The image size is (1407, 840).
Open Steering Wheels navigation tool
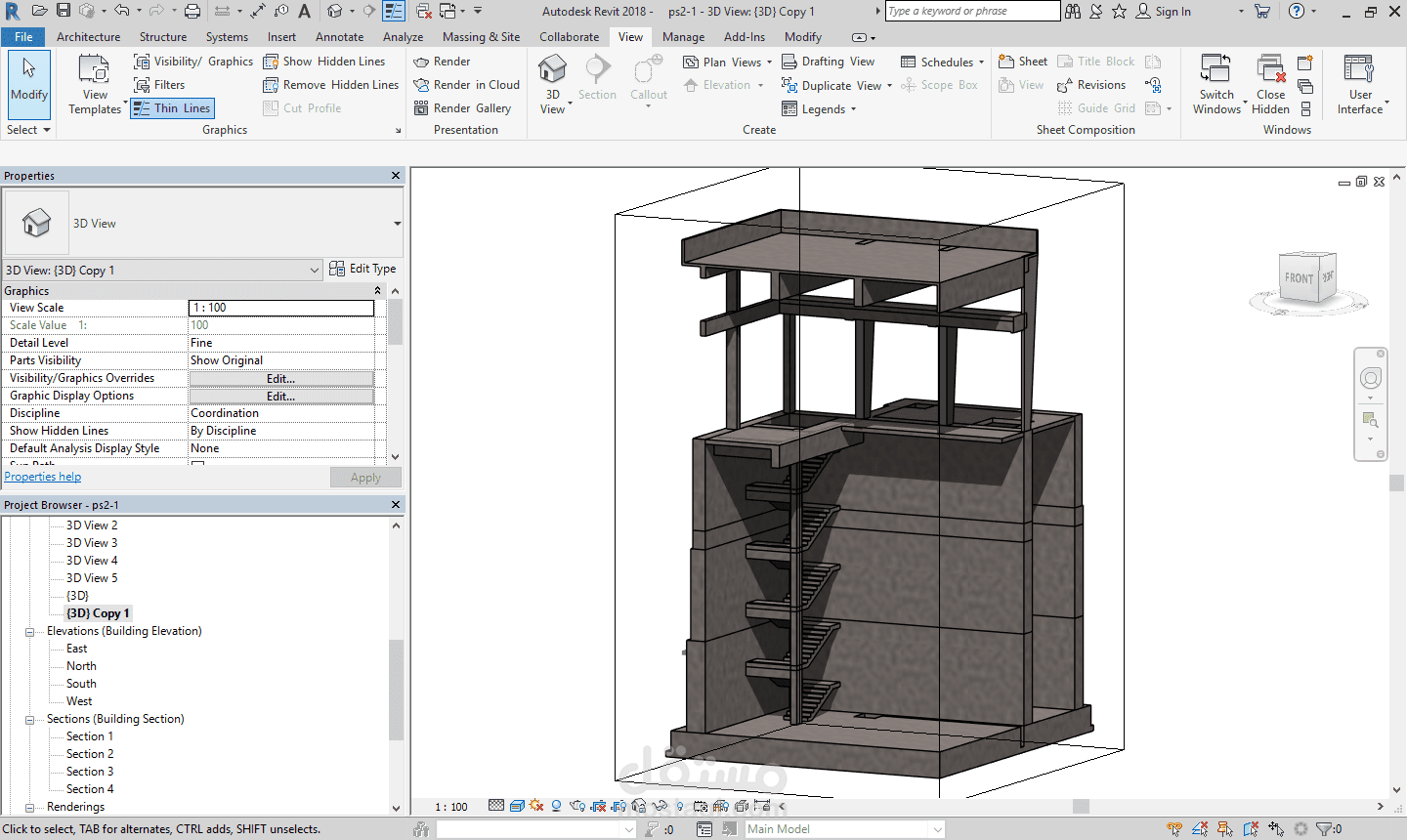(1371, 379)
